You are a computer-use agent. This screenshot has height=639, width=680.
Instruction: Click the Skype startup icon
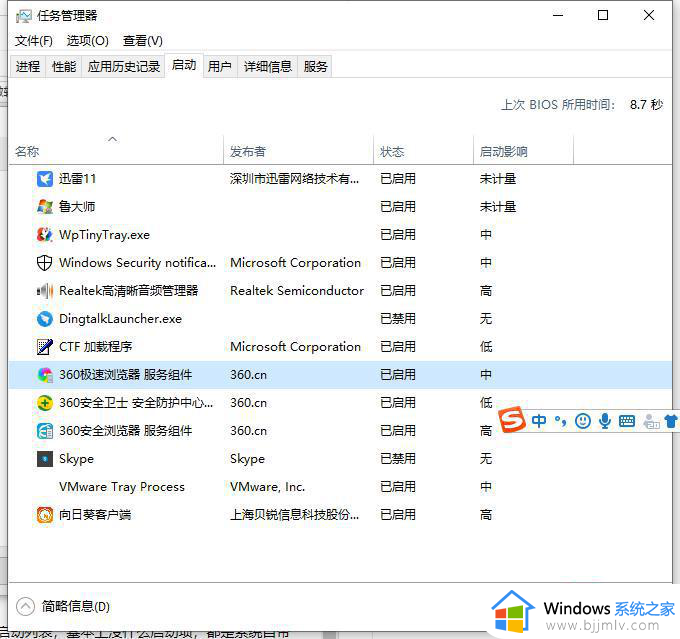click(x=45, y=459)
